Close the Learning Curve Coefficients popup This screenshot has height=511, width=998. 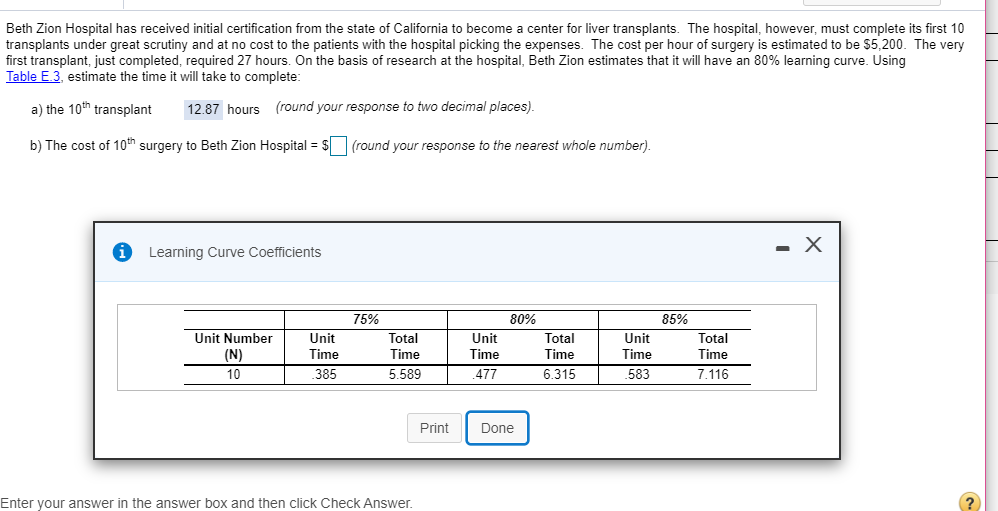(813, 245)
